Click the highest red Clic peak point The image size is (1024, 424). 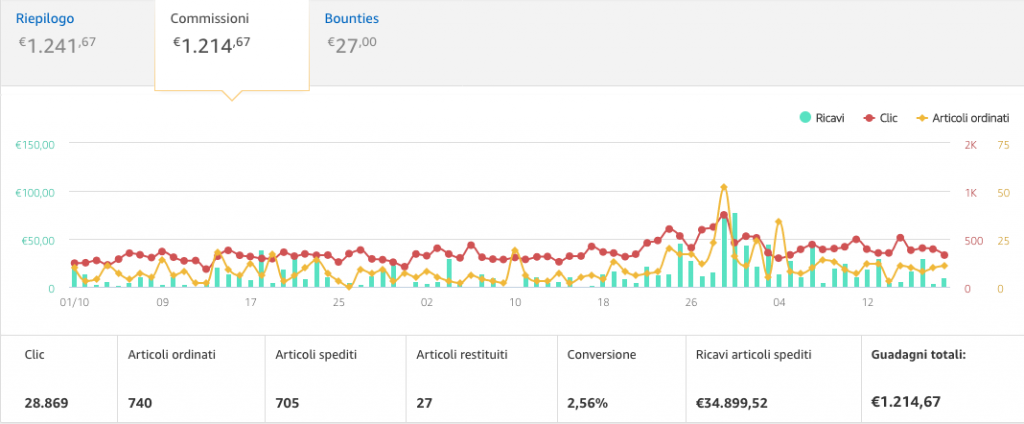[724, 215]
